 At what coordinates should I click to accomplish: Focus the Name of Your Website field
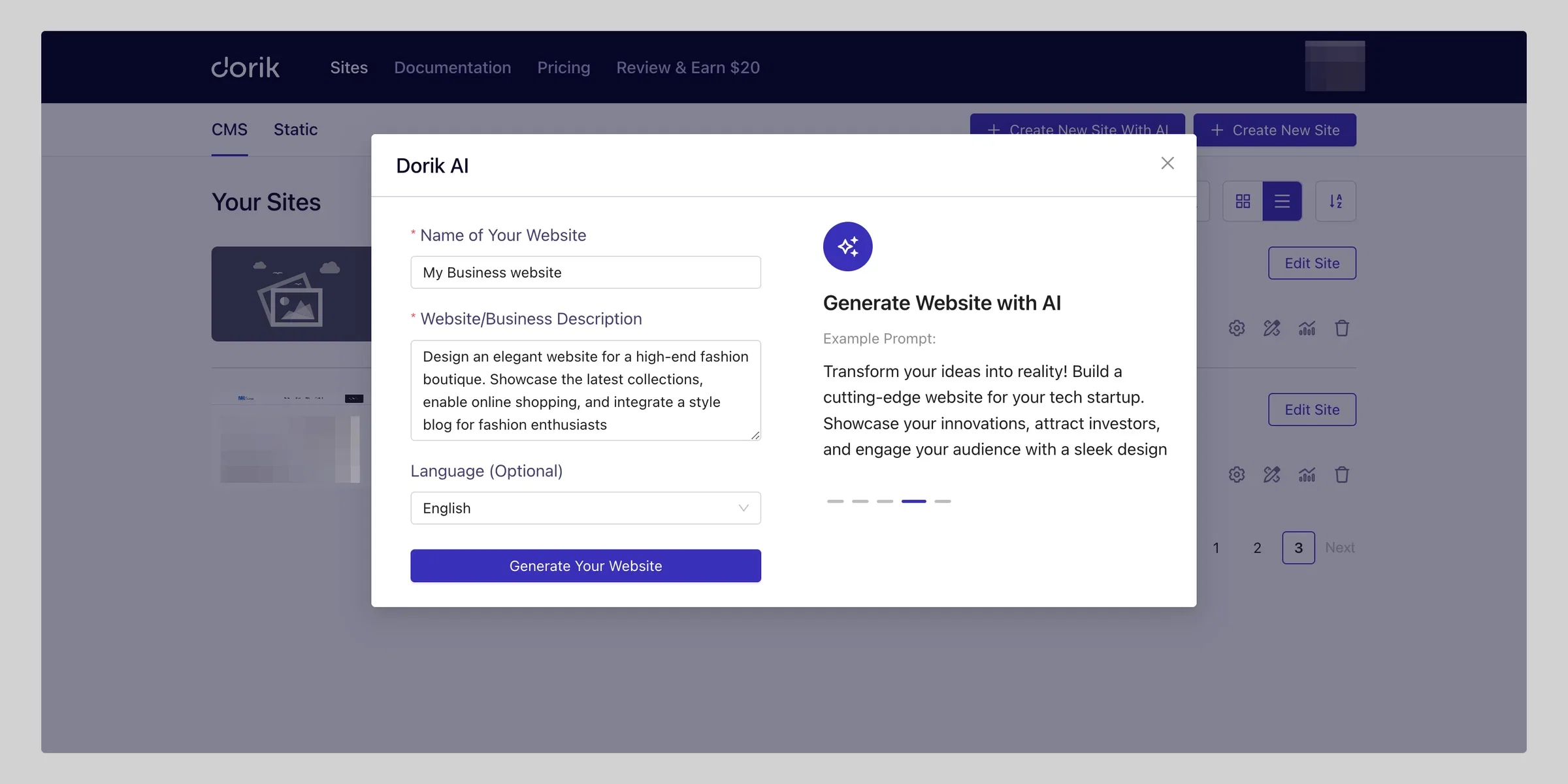585,272
